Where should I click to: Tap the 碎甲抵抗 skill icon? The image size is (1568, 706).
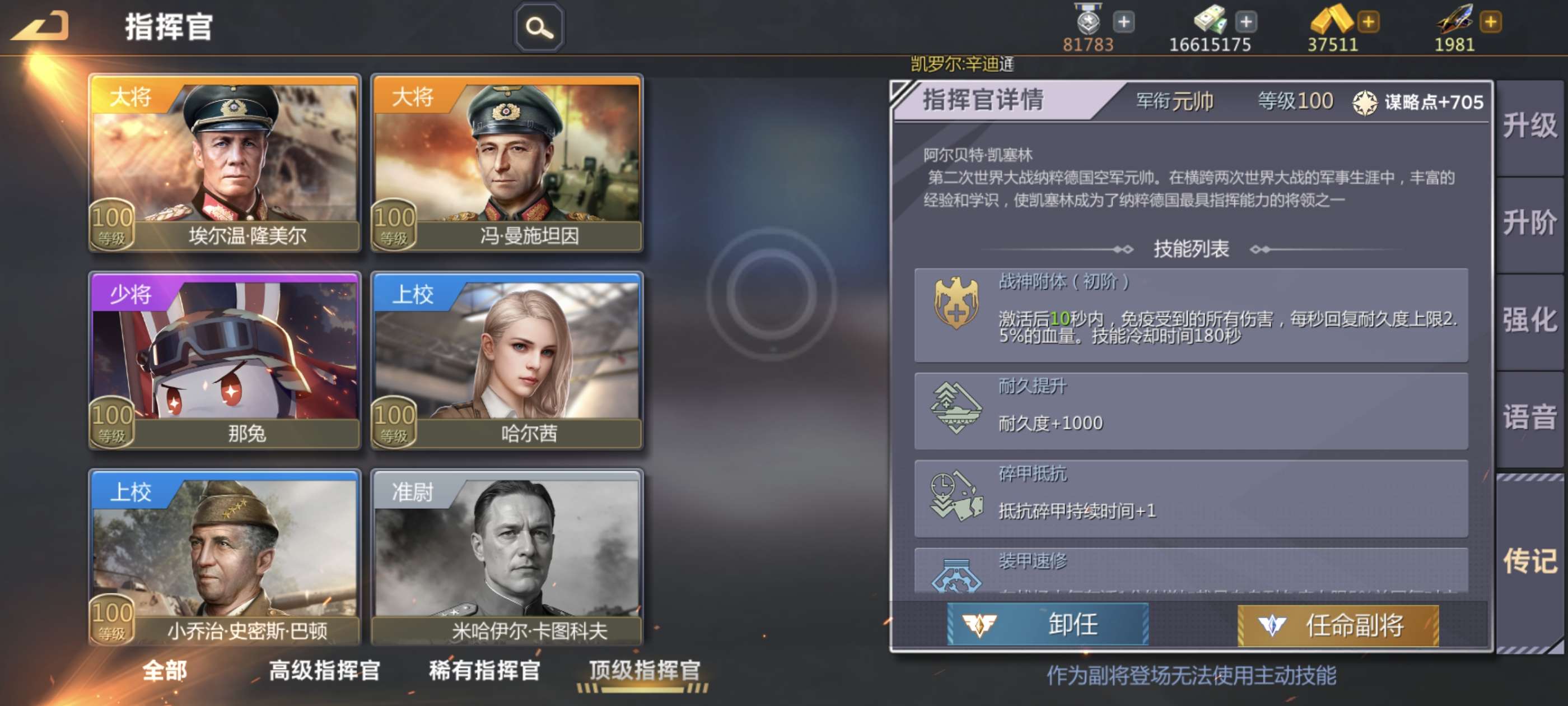[x=956, y=495]
